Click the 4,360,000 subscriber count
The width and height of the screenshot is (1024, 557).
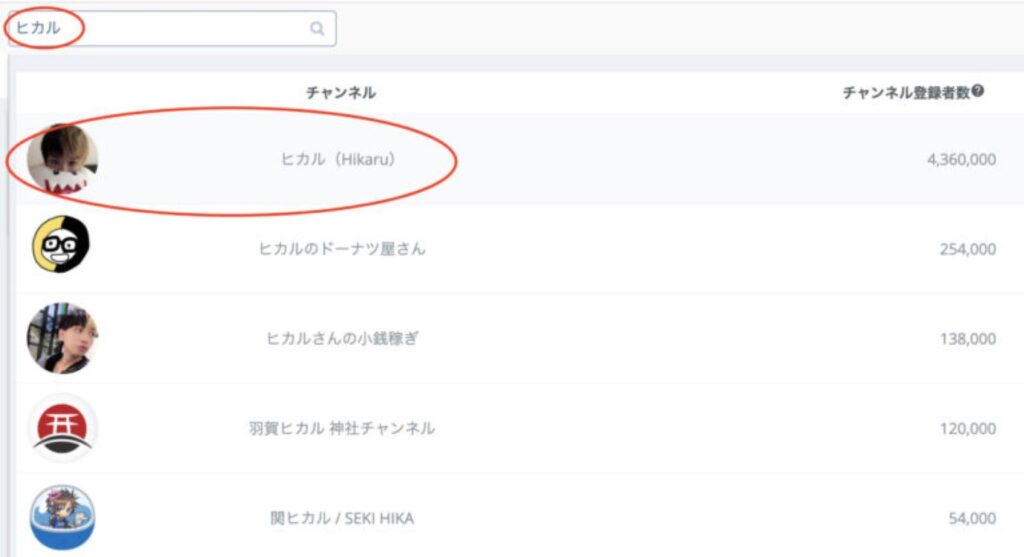[961, 159]
